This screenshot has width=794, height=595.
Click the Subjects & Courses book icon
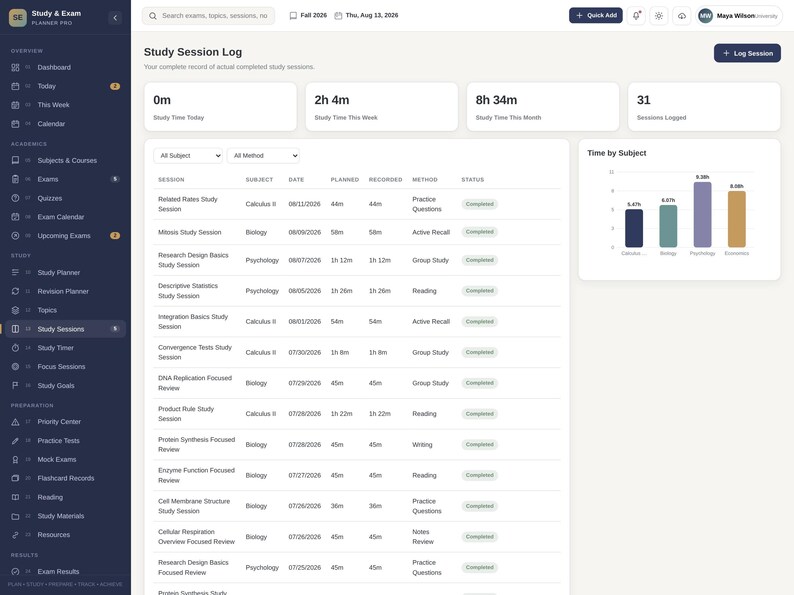pyautogui.click(x=15, y=160)
